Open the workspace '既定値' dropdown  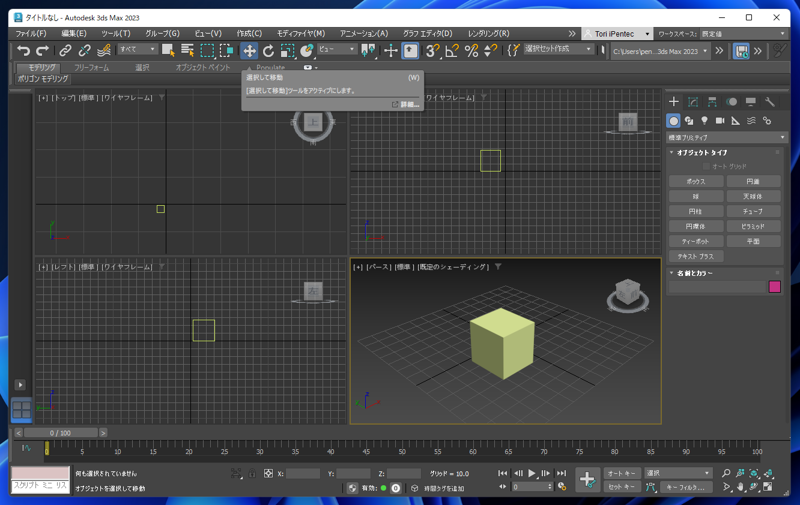743,34
